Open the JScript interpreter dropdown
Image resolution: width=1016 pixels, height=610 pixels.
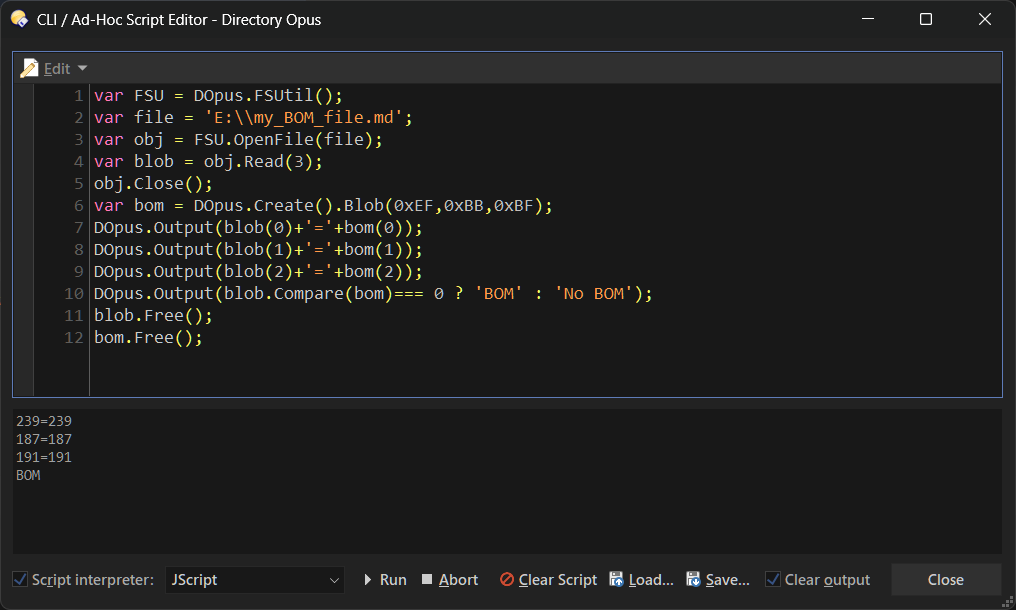click(254, 580)
